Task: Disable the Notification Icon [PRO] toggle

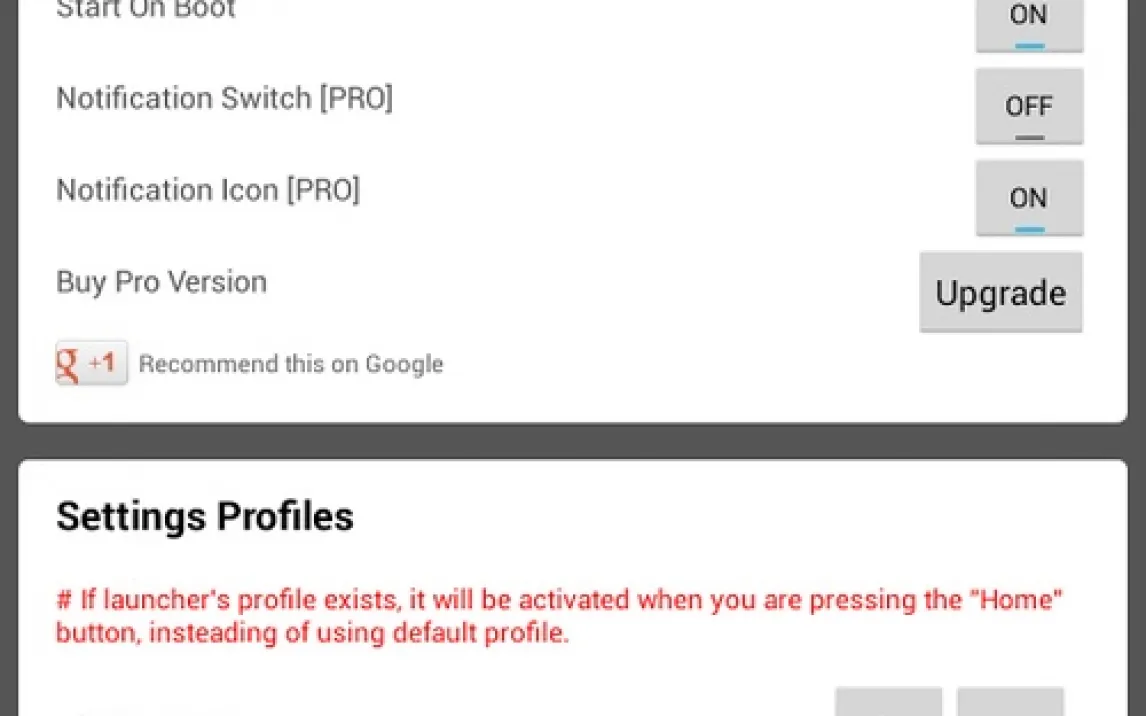Action: tap(1029, 198)
